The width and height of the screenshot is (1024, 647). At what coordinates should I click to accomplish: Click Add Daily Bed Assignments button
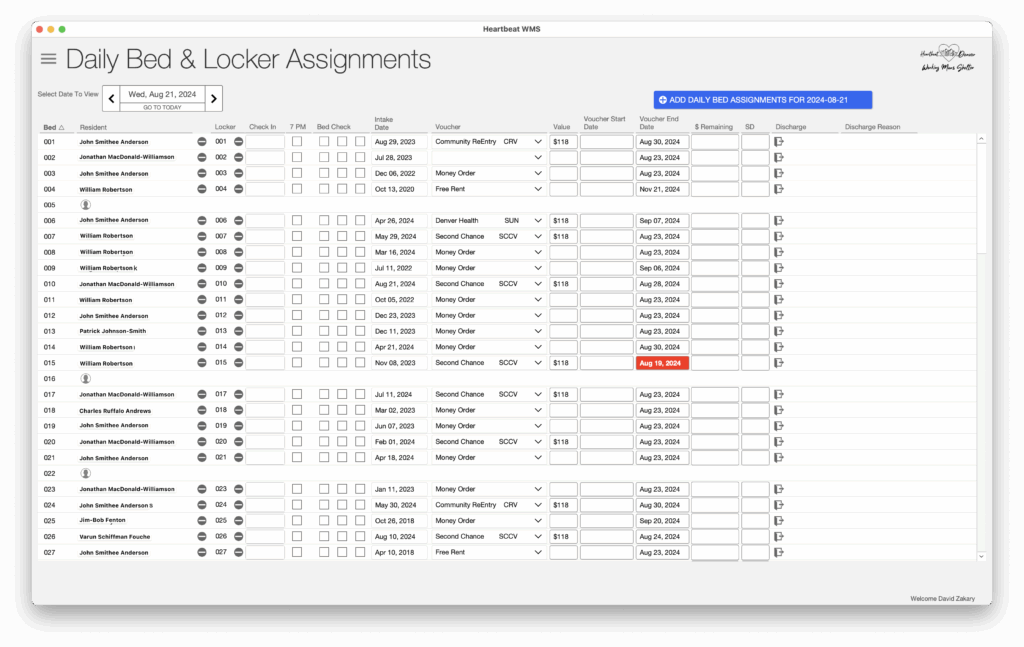[763, 100]
